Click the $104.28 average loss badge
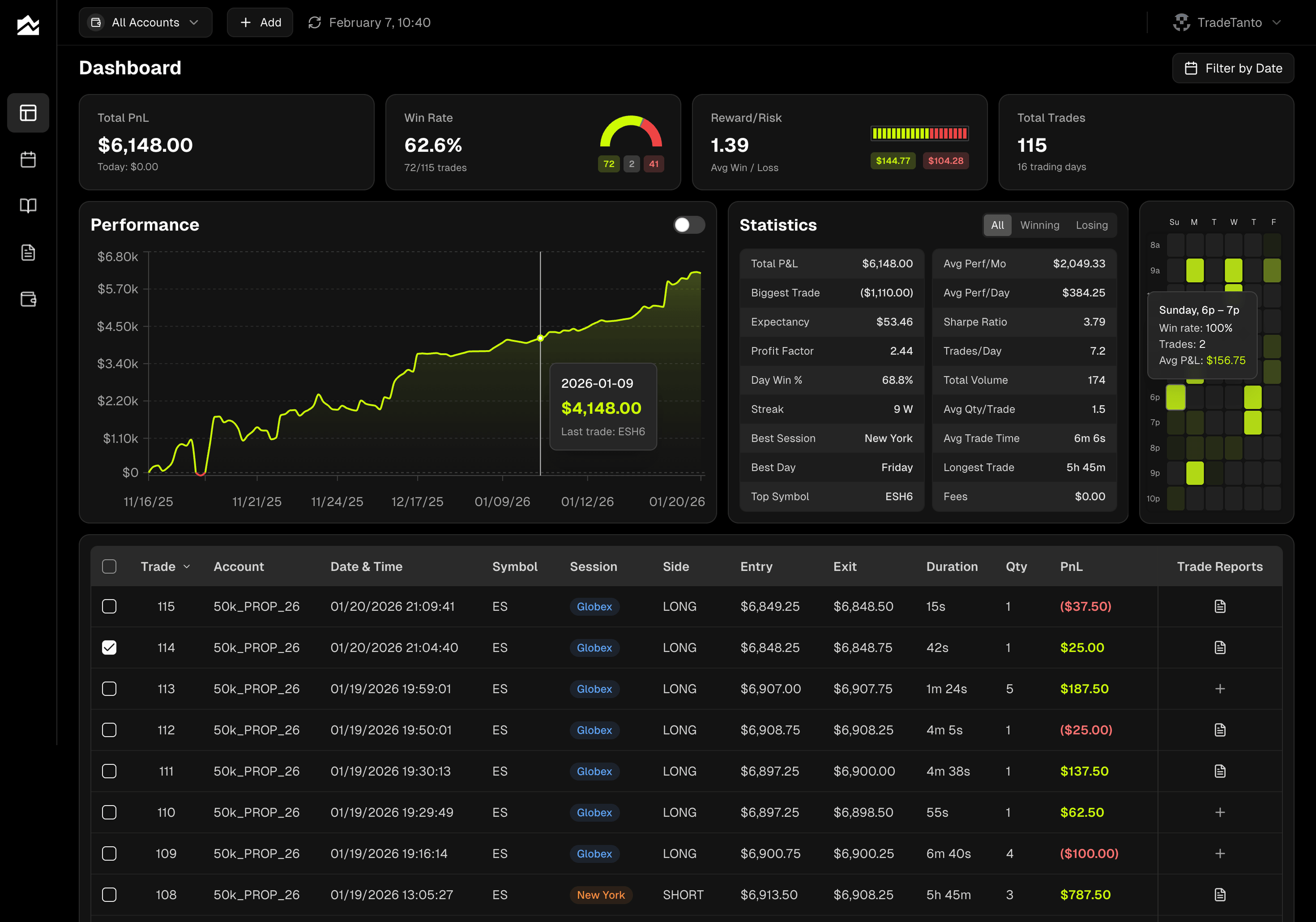The image size is (1316, 922). 946,161
